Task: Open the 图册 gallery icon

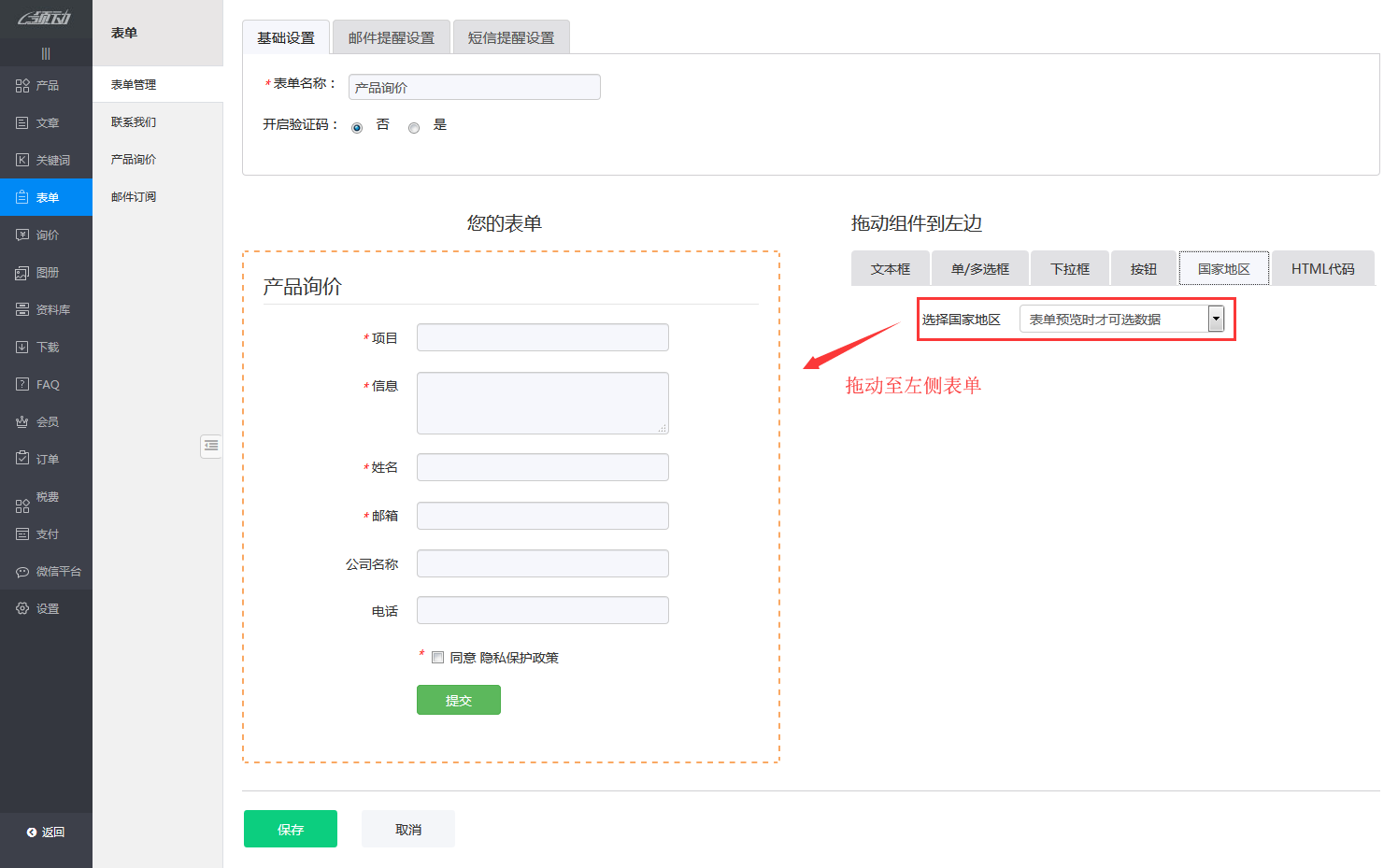Action: tap(22, 273)
